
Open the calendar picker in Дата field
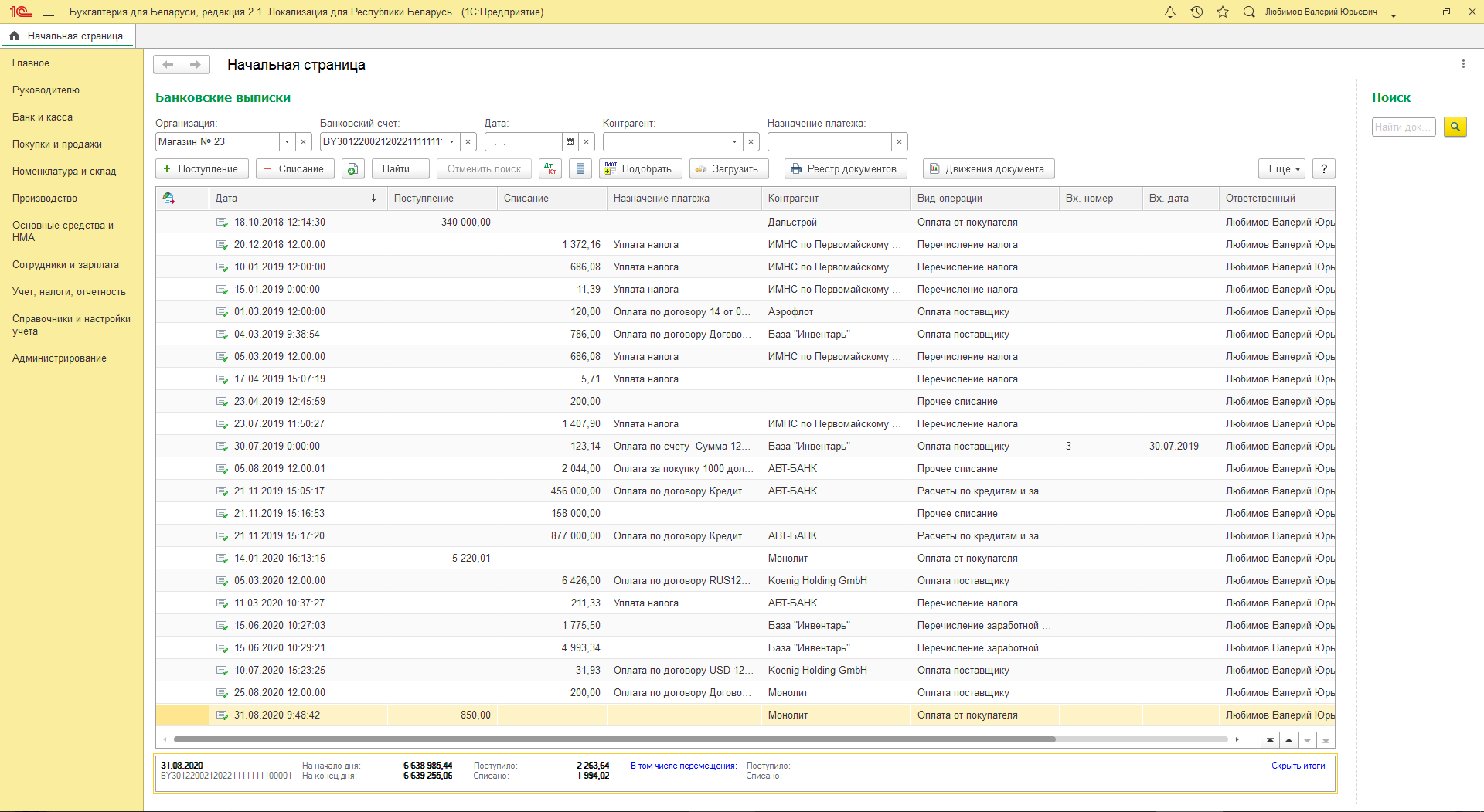[570, 142]
